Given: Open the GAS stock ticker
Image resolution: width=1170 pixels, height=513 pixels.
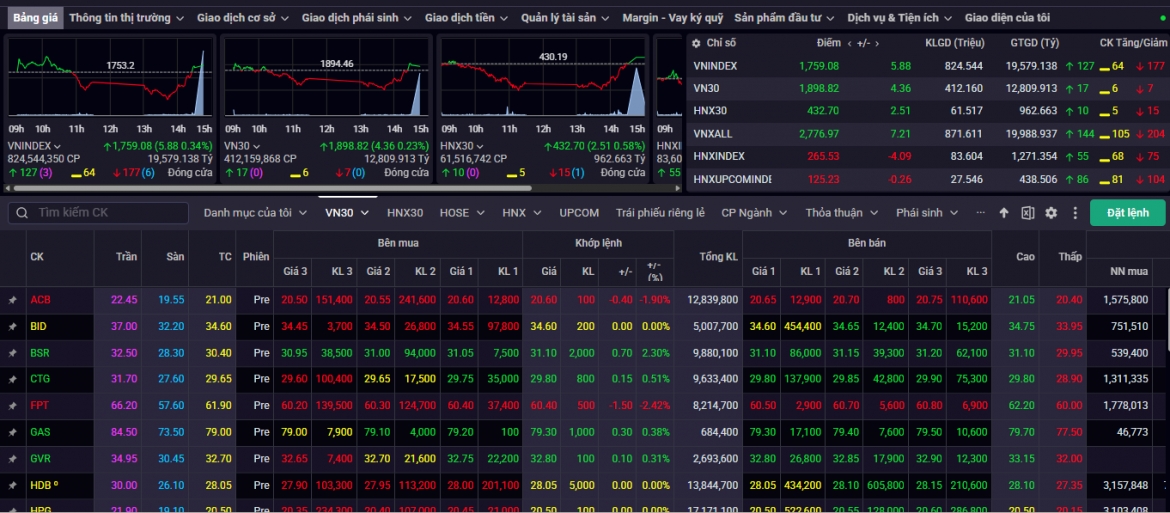Looking at the screenshot, I should [x=40, y=432].
